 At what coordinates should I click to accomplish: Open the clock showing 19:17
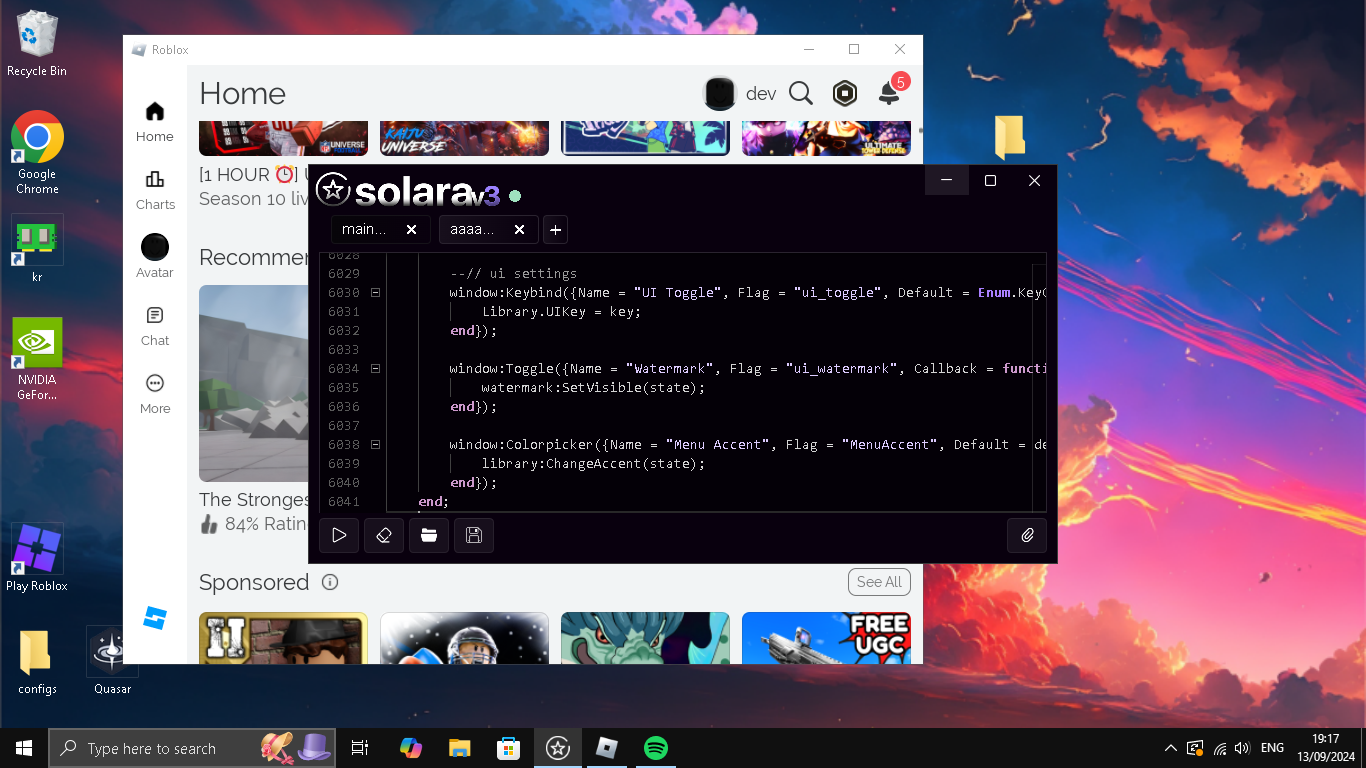[x=1326, y=748]
